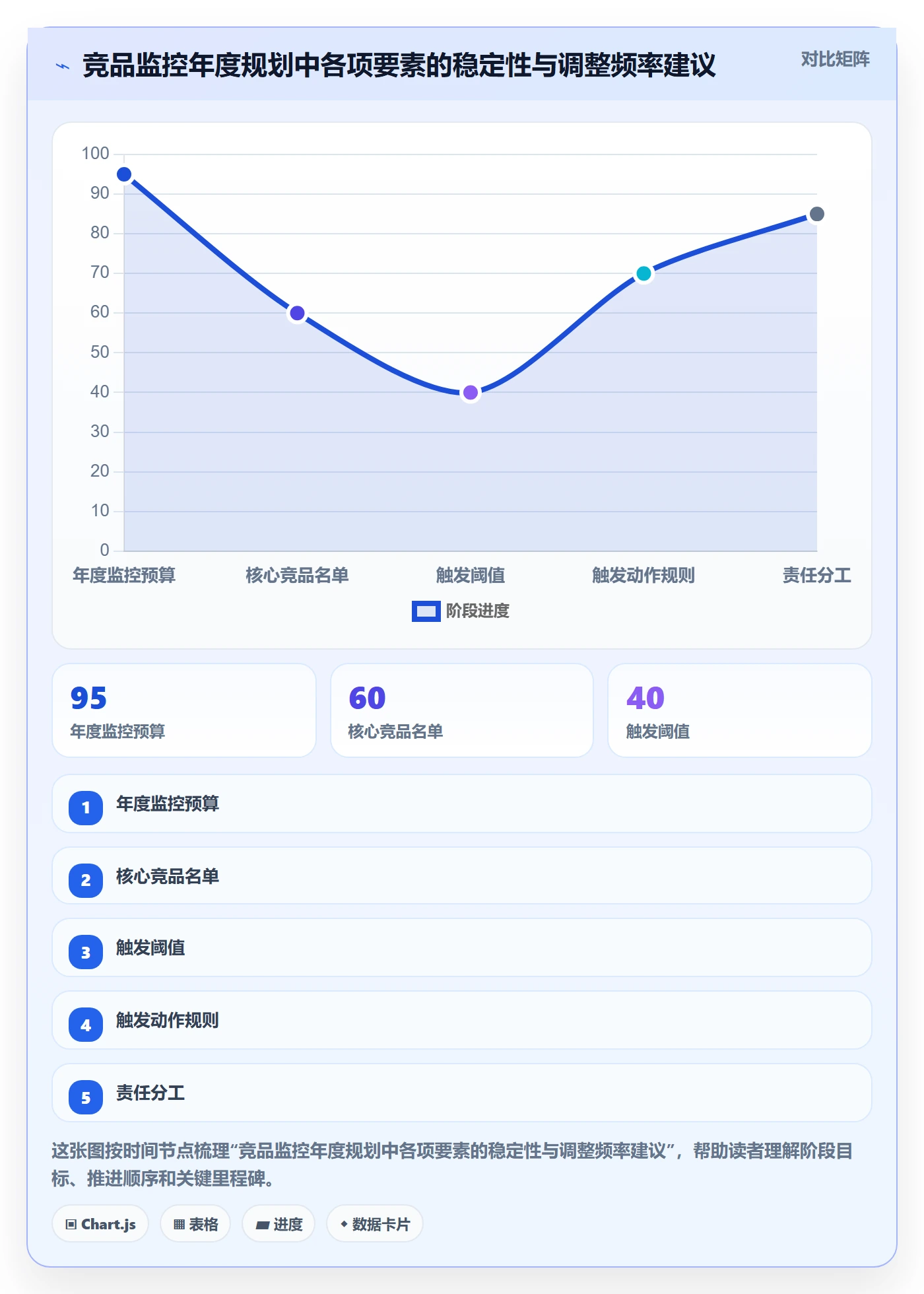Open the 60 核心竞品名单 stat card
The height and width of the screenshot is (1294, 924).
click(x=462, y=710)
